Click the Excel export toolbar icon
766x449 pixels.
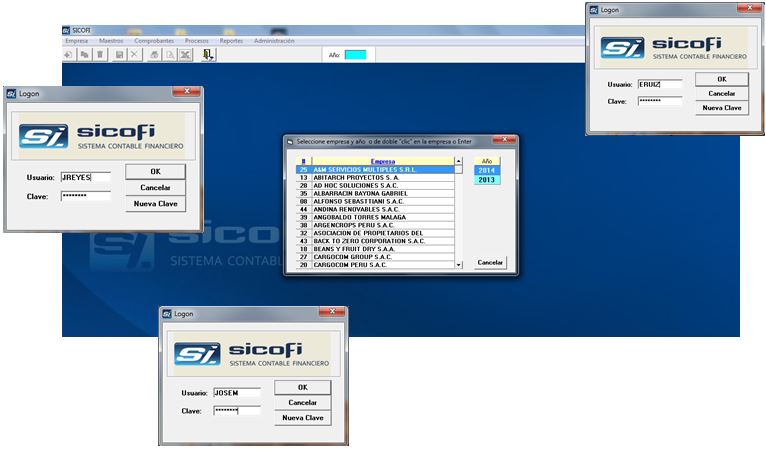[x=185, y=55]
